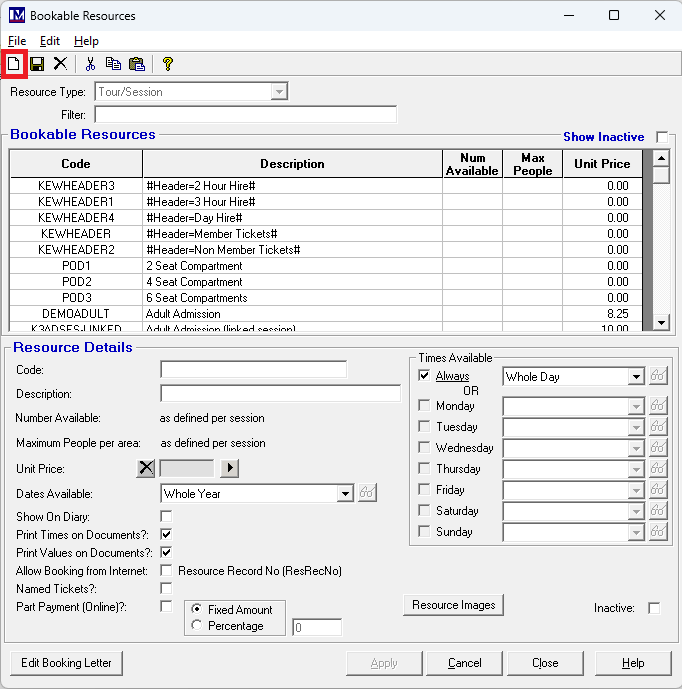
Task: Enable the Wednesday checkbox
Action: (424, 448)
